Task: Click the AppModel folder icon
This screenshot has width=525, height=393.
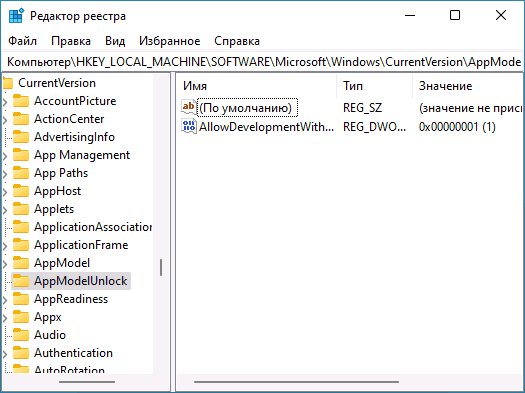Action: click(x=21, y=263)
